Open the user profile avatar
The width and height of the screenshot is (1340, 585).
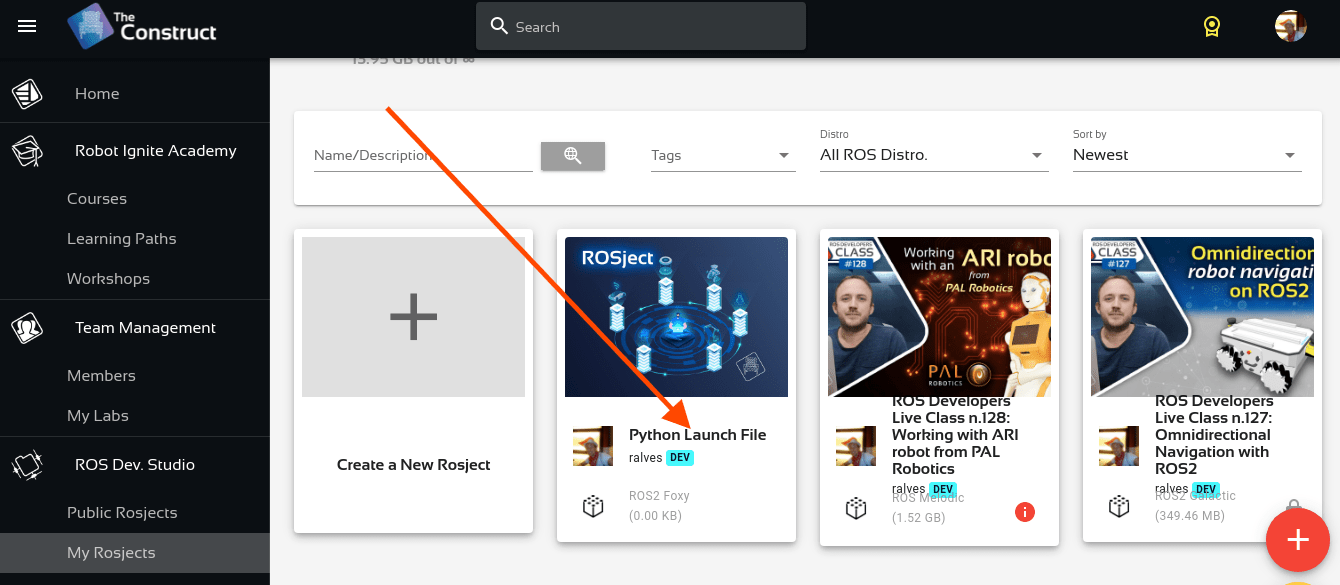tap(1291, 26)
